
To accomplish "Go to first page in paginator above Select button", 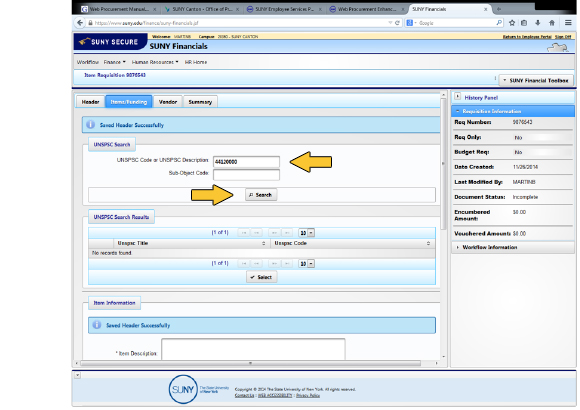I will 244,263.
